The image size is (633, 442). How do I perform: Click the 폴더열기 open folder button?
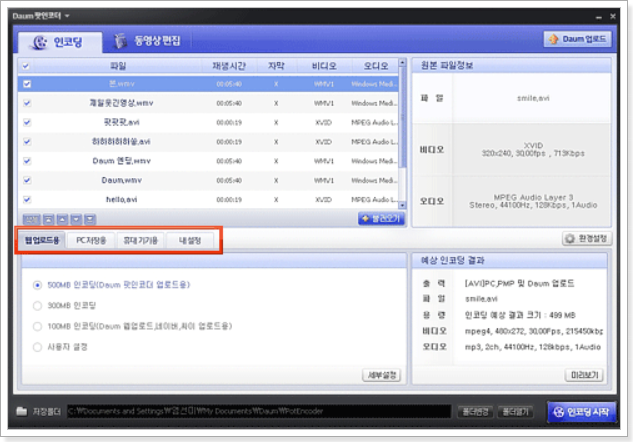coord(516,412)
